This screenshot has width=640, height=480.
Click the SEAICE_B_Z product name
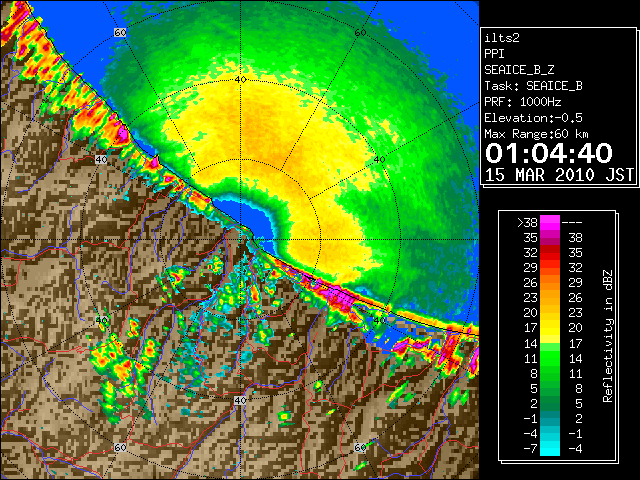point(519,70)
